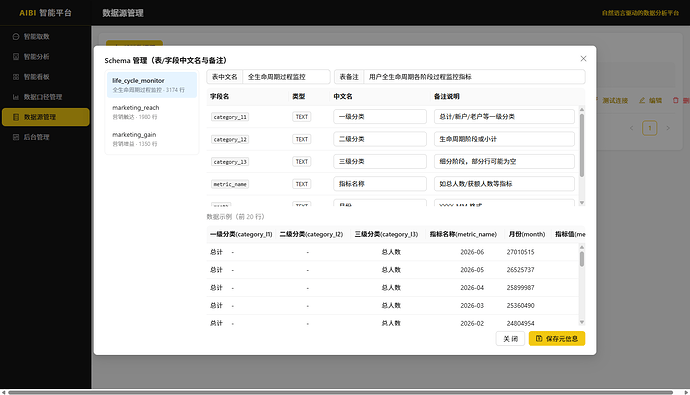Edit the 表备注 input field
The width and height of the screenshot is (690, 395).
click(x=474, y=77)
